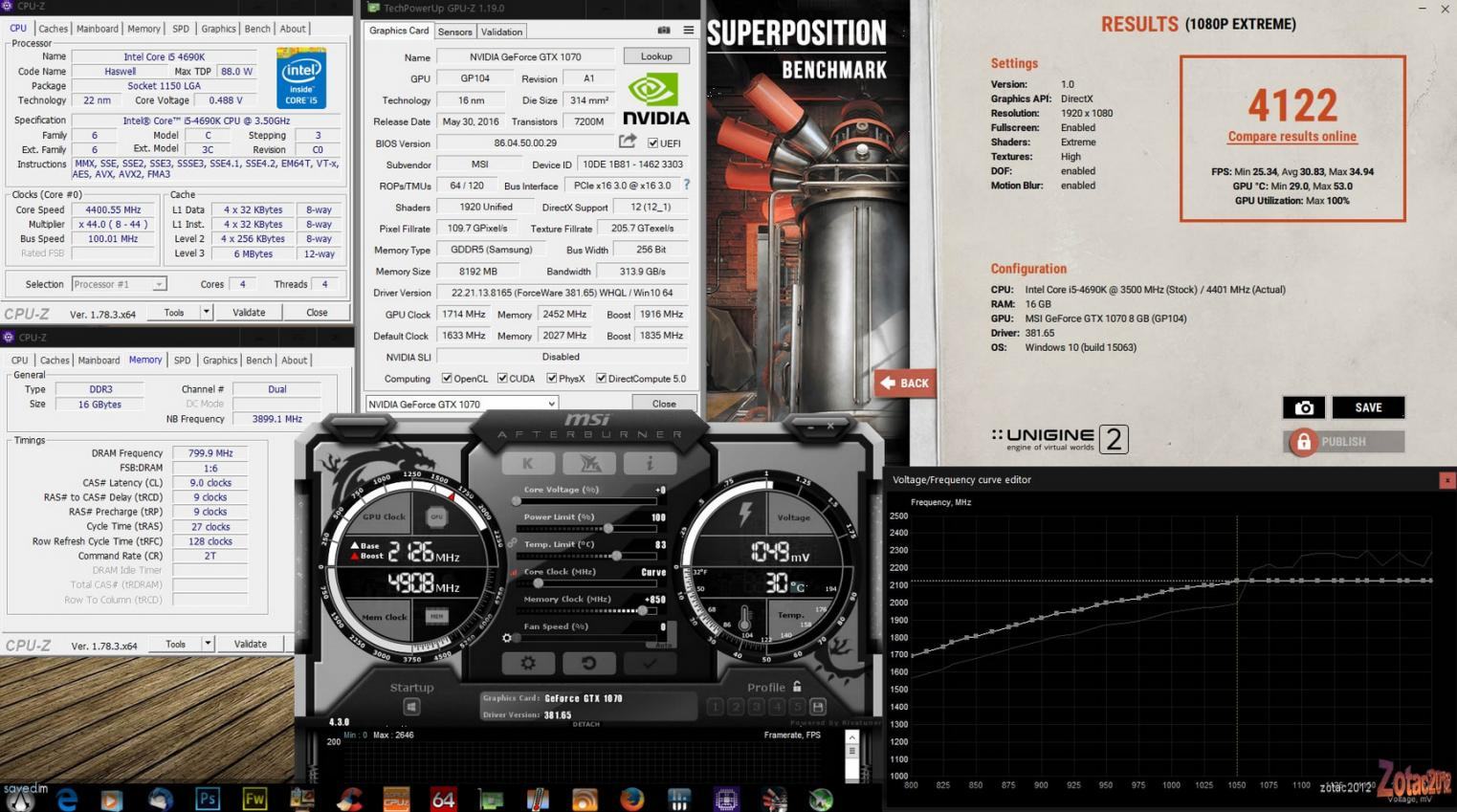Image resolution: width=1457 pixels, height=812 pixels.
Task: Open the Afterburner Kombustor K button
Action: click(527, 464)
